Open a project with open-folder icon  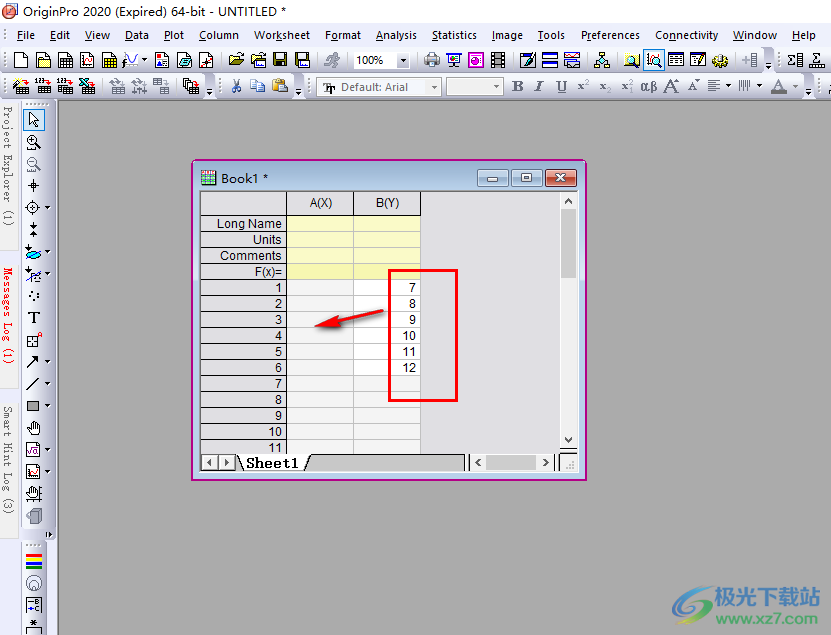coord(236,60)
